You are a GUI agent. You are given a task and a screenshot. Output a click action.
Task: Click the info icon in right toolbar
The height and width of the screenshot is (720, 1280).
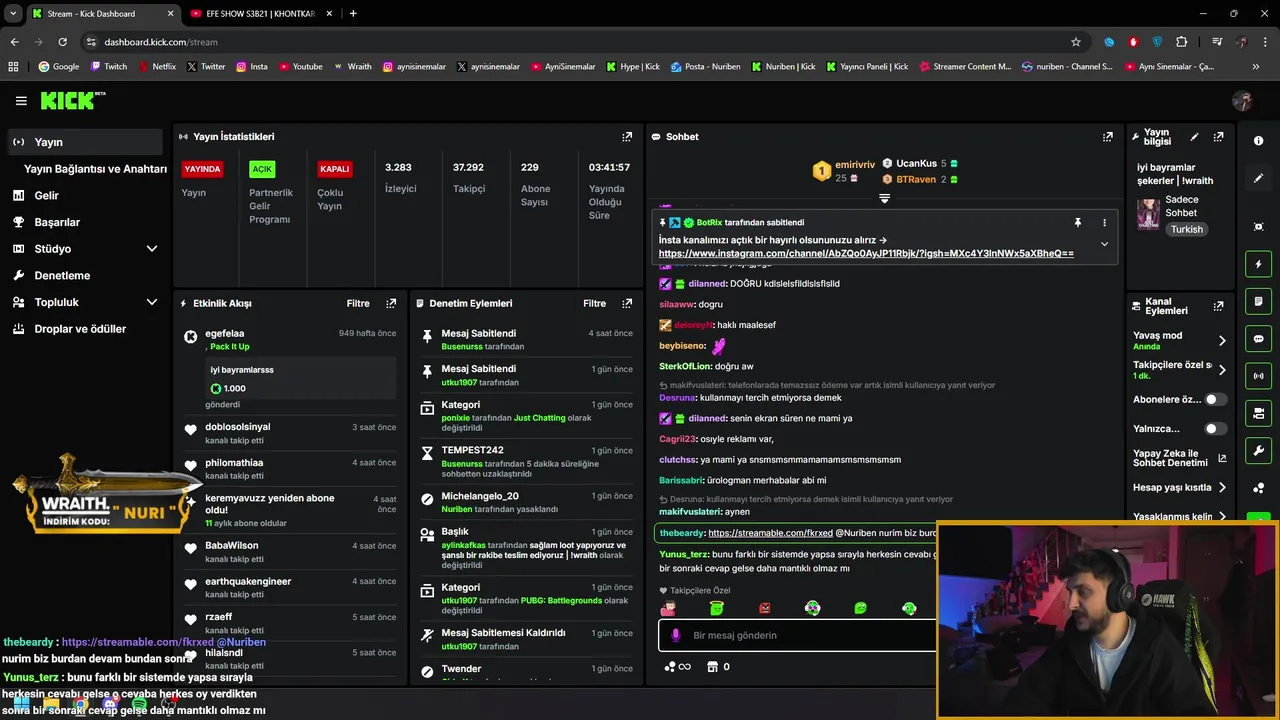click(1258, 141)
